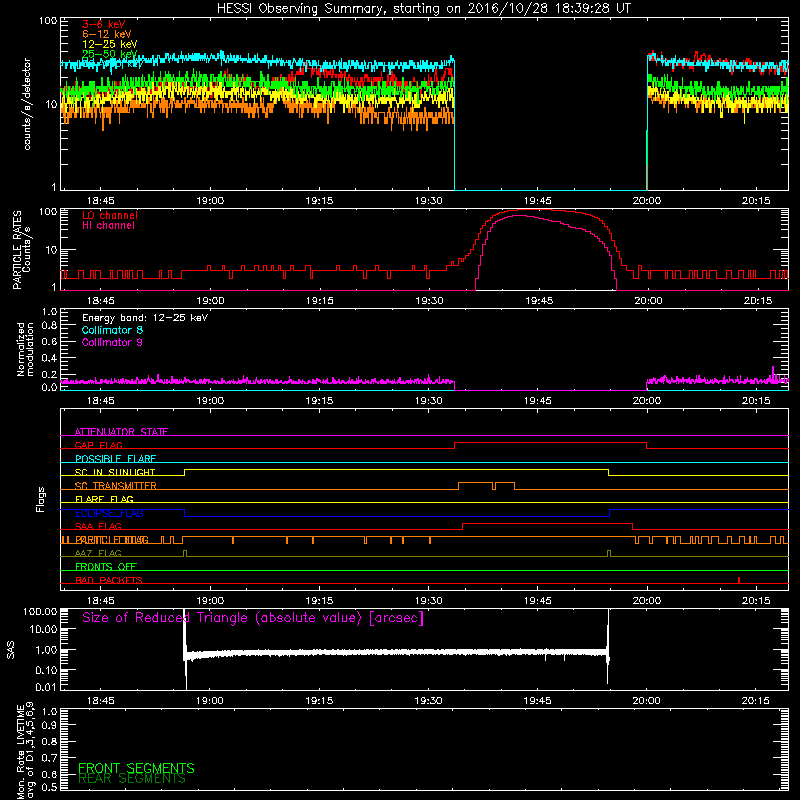Select the SC IN SUNLIGHT flag label
This screenshot has height=800, width=800.
[115, 472]
